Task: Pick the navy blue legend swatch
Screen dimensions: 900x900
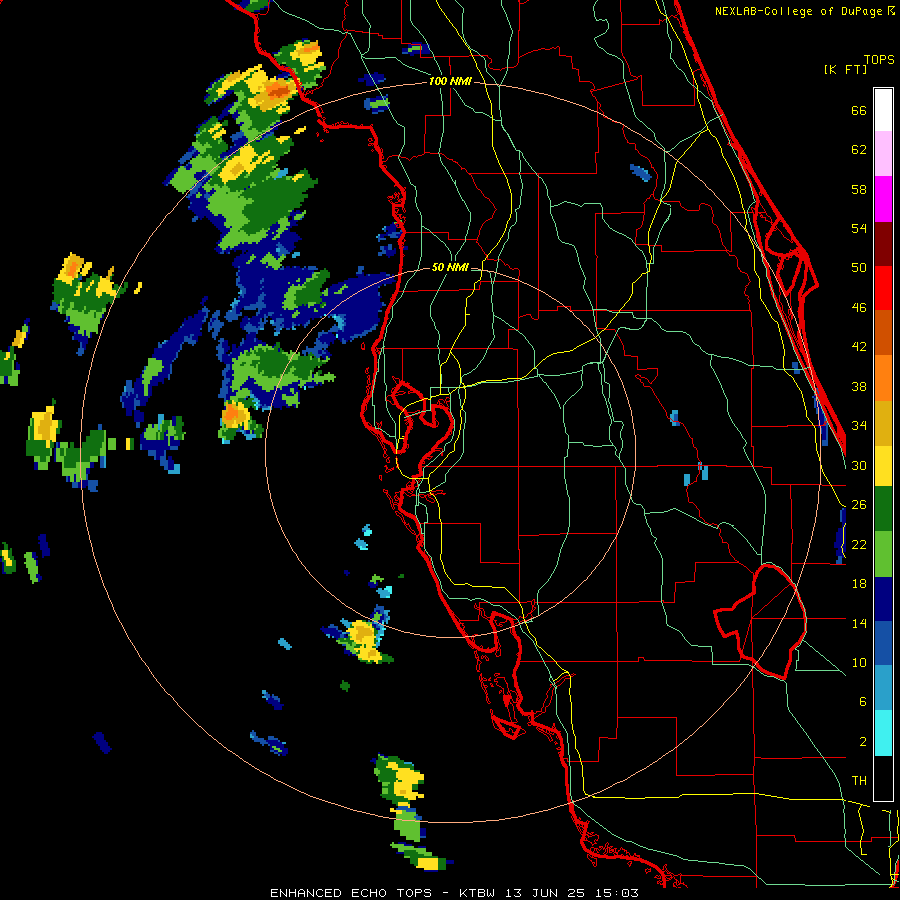Action: tap(883, 599)
